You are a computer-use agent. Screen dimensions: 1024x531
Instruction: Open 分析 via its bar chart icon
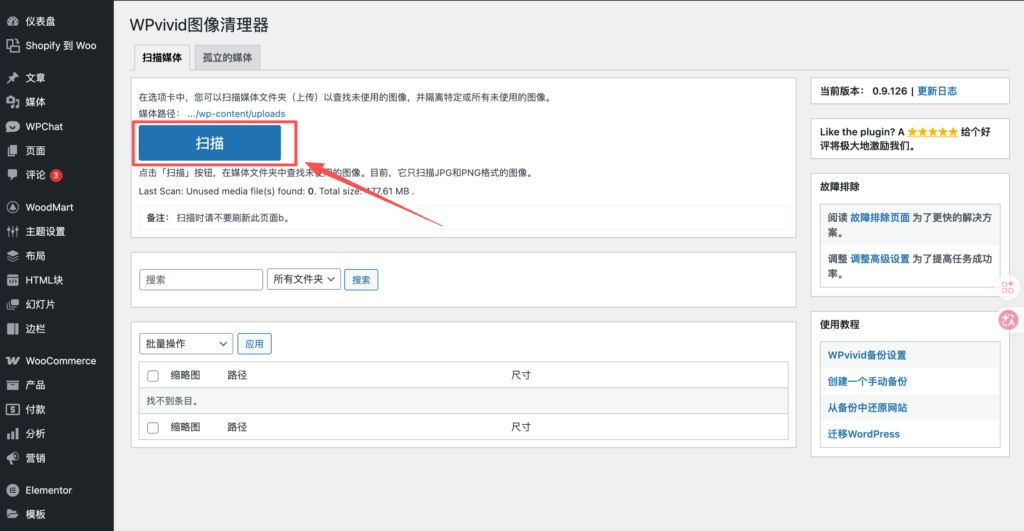(x=12, y=434)
